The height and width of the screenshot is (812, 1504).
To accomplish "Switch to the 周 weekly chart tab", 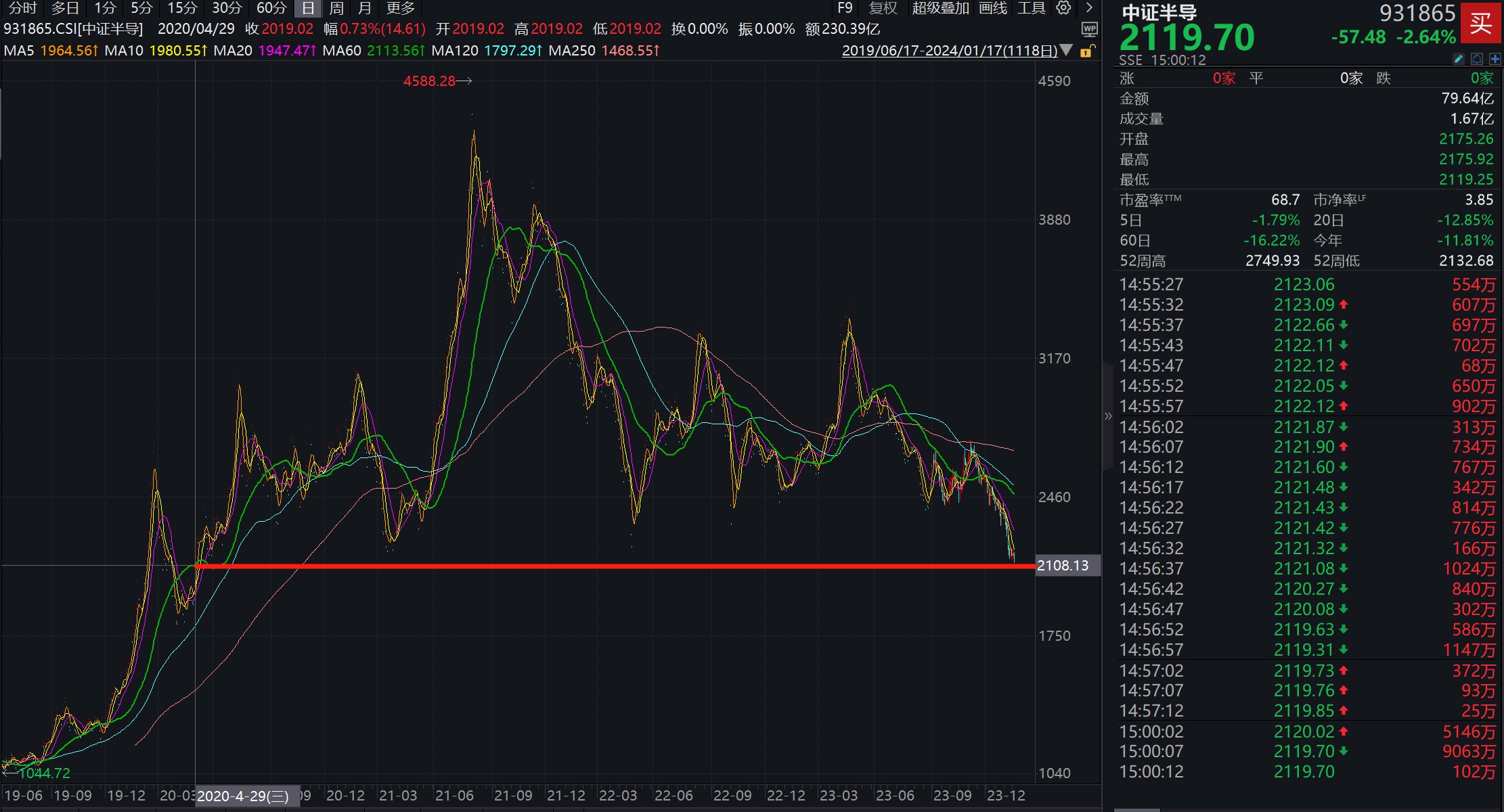I will click(x=336, y=9).
